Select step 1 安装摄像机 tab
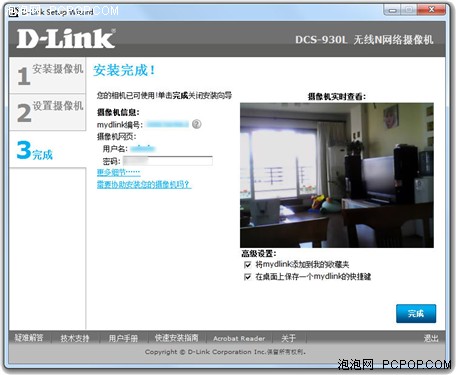Screen dimensions: 456x375 (47, 75)
